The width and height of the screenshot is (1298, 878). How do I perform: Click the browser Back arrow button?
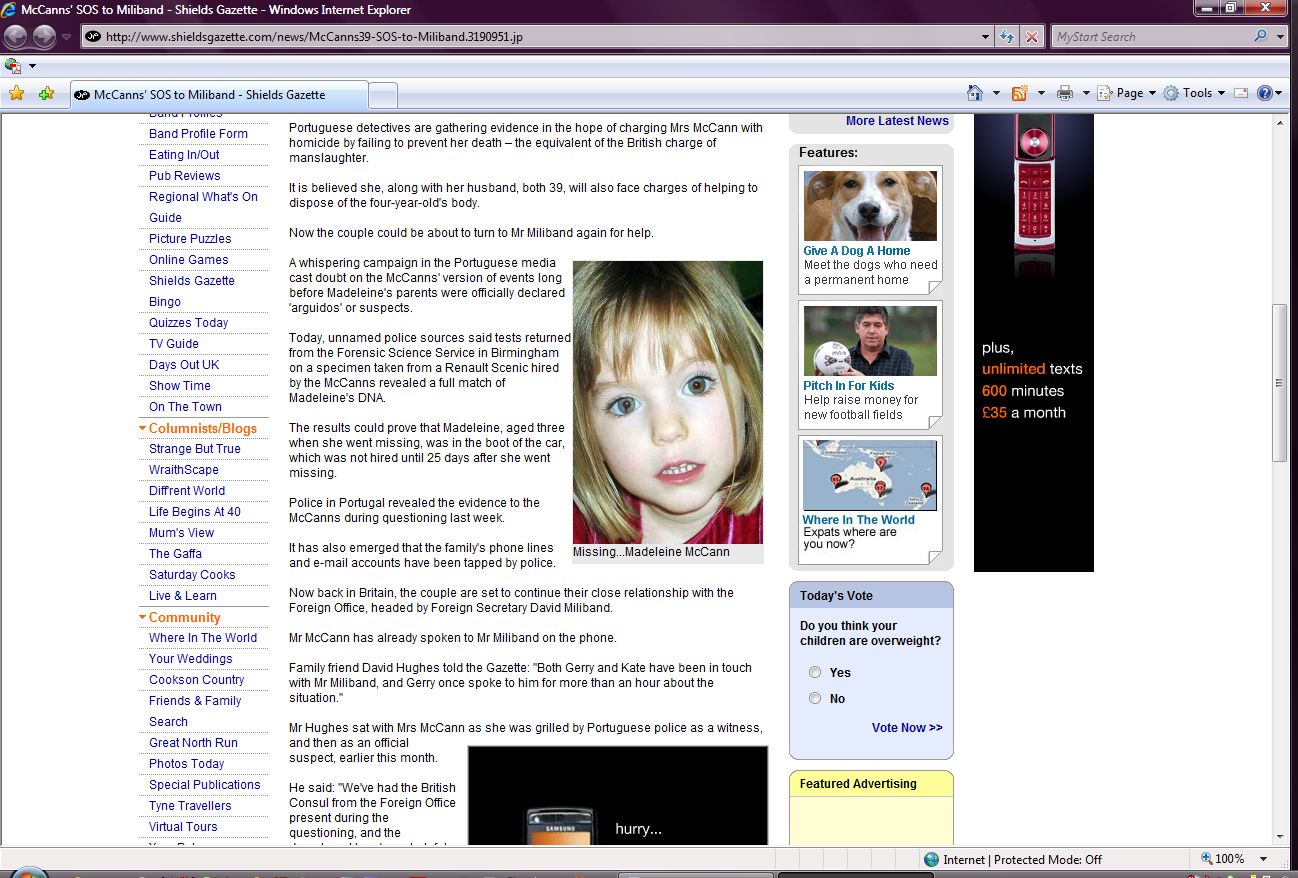(x=16, y=37)
